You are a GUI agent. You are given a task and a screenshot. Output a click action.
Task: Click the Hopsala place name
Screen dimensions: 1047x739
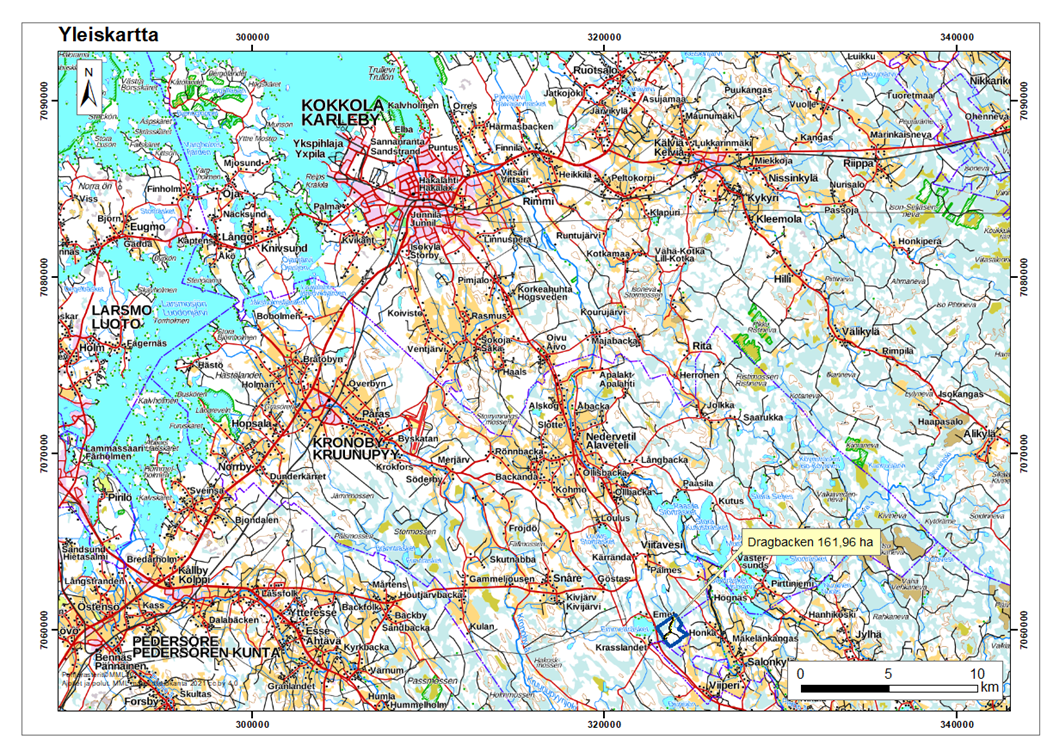(251, 424)
